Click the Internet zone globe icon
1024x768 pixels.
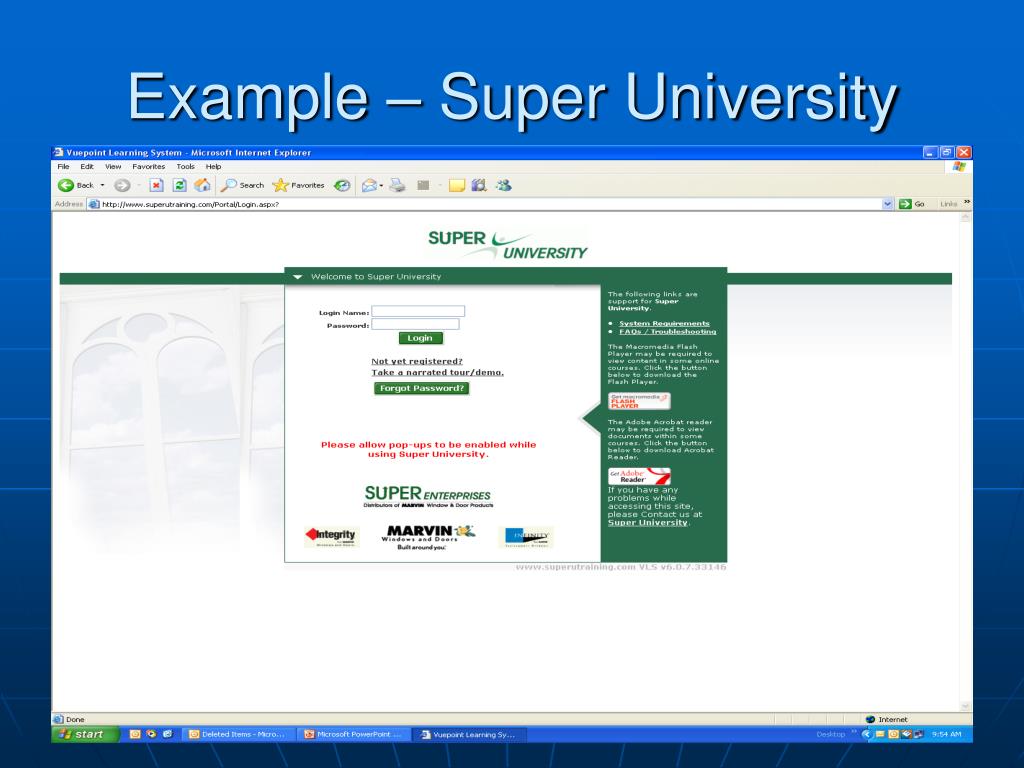[x=870, y=719]
